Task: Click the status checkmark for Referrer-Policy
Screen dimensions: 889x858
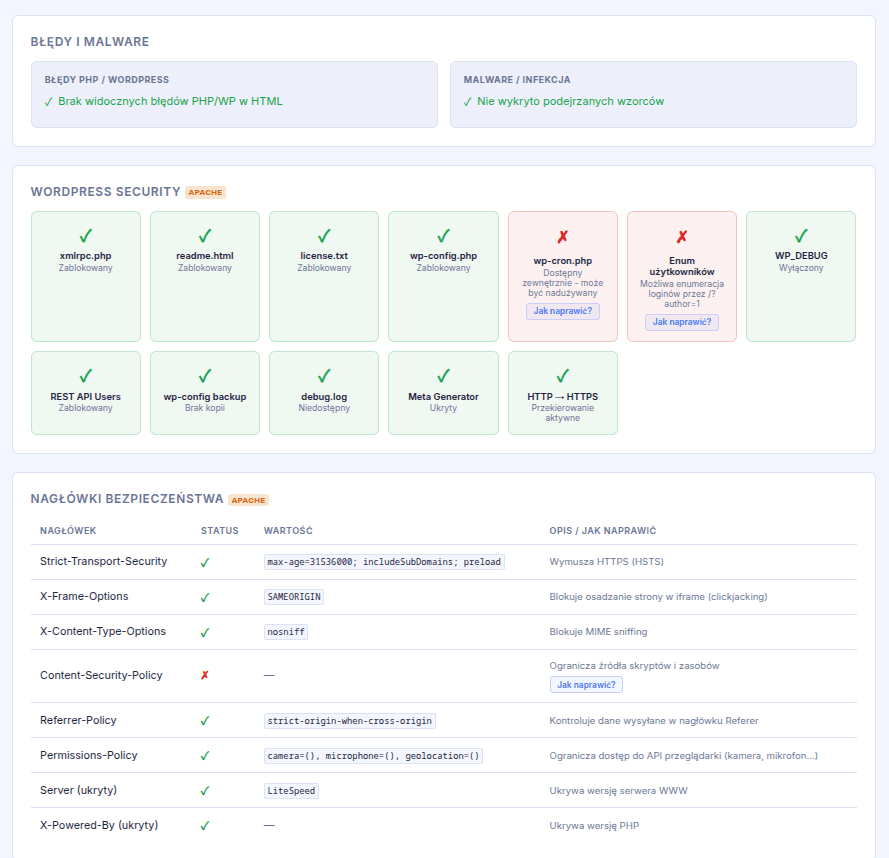Action: [205, 721]
